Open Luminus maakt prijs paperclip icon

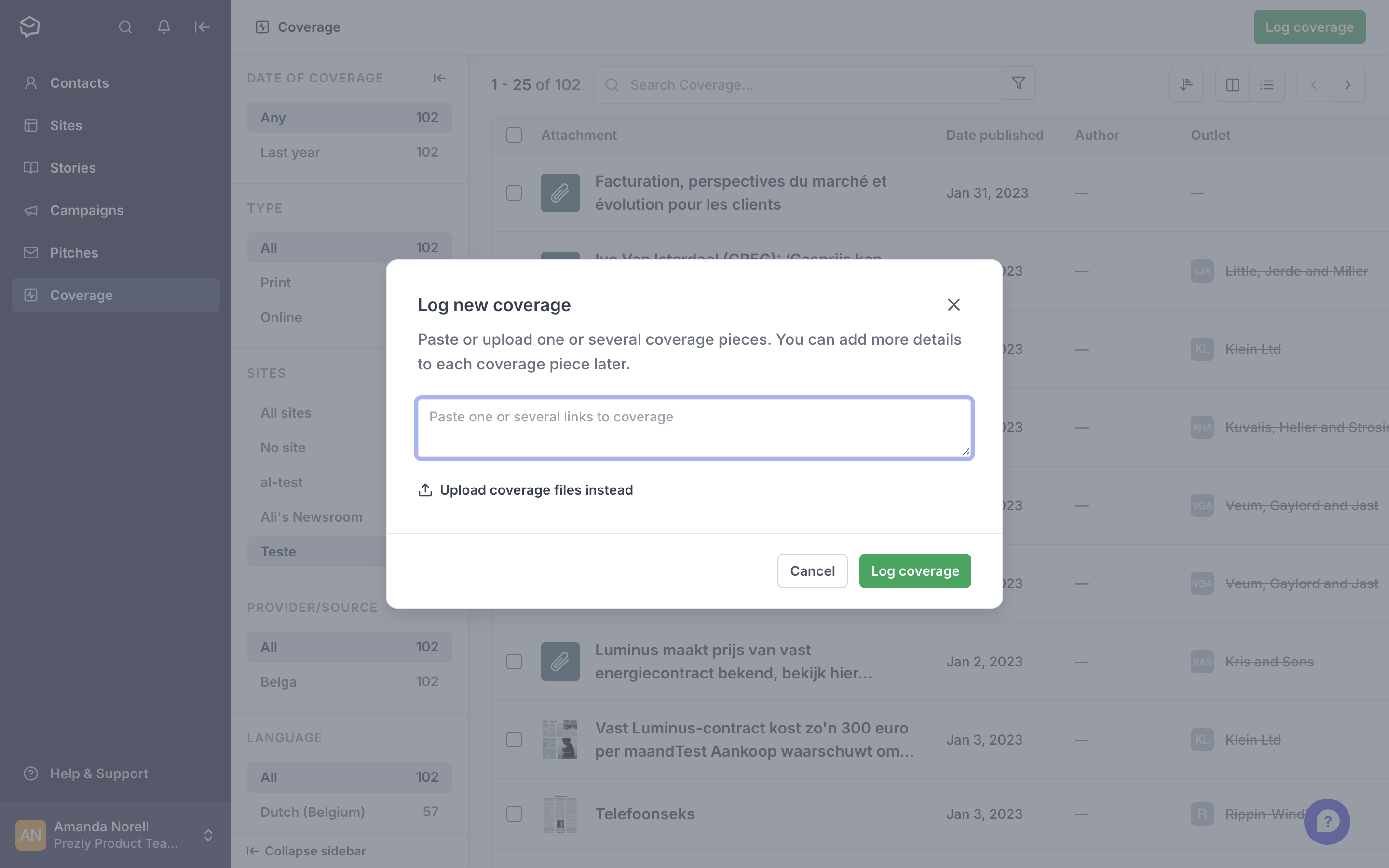tap(560, 661)
